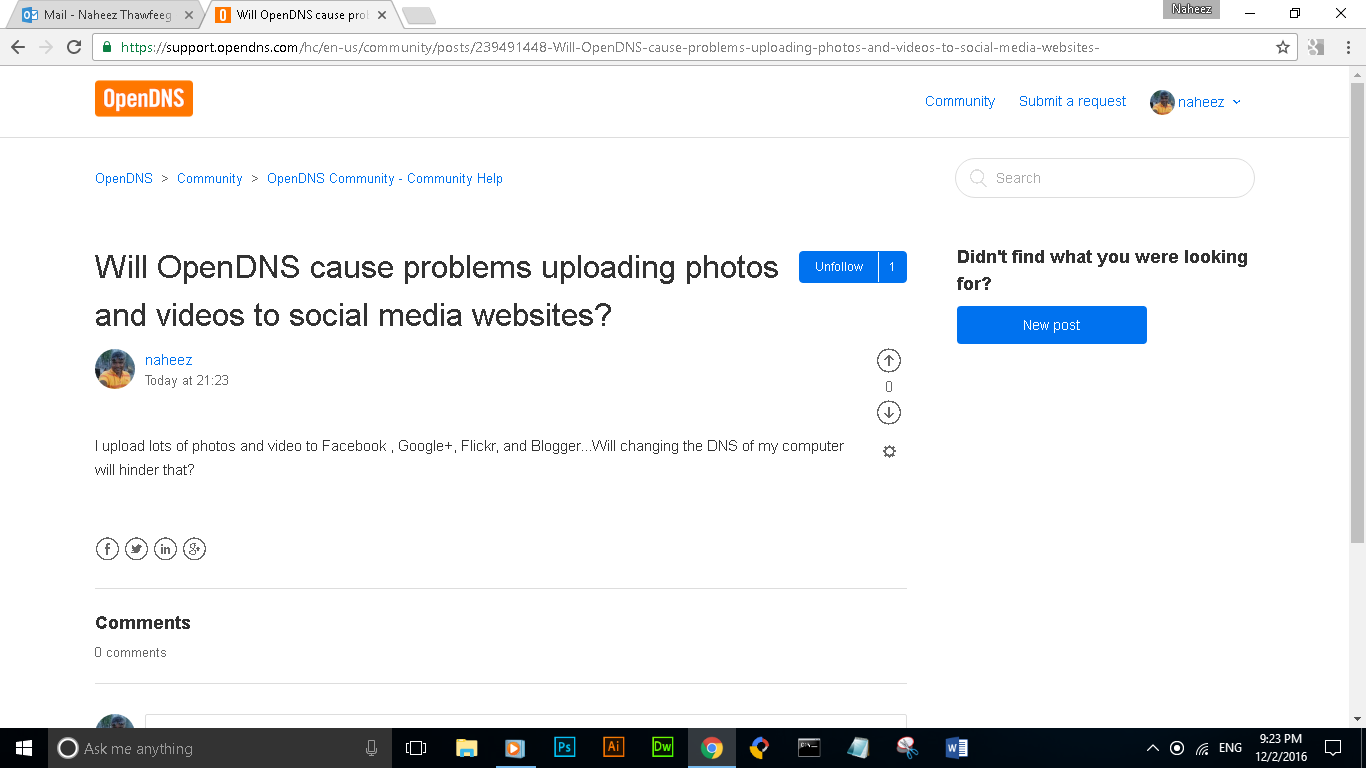Viewport: 1366px width, 768px height.
Task: Share post on Twitter icon
Action: (x=136, y=548)
